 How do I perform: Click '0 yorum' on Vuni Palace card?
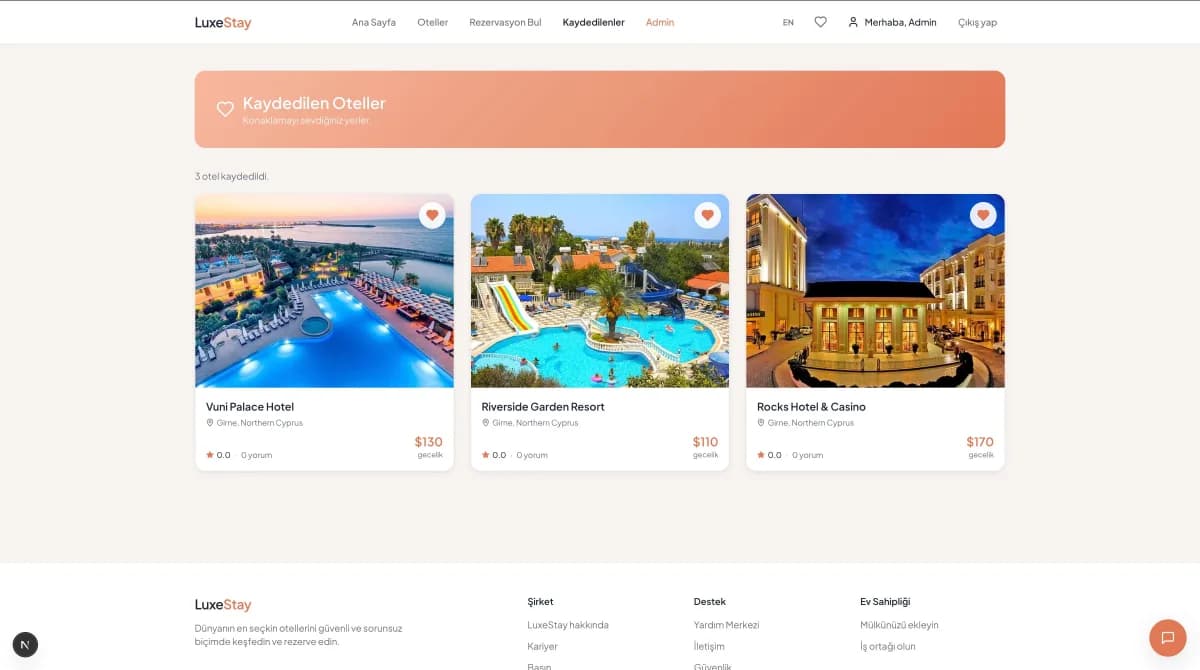[256, 455]
